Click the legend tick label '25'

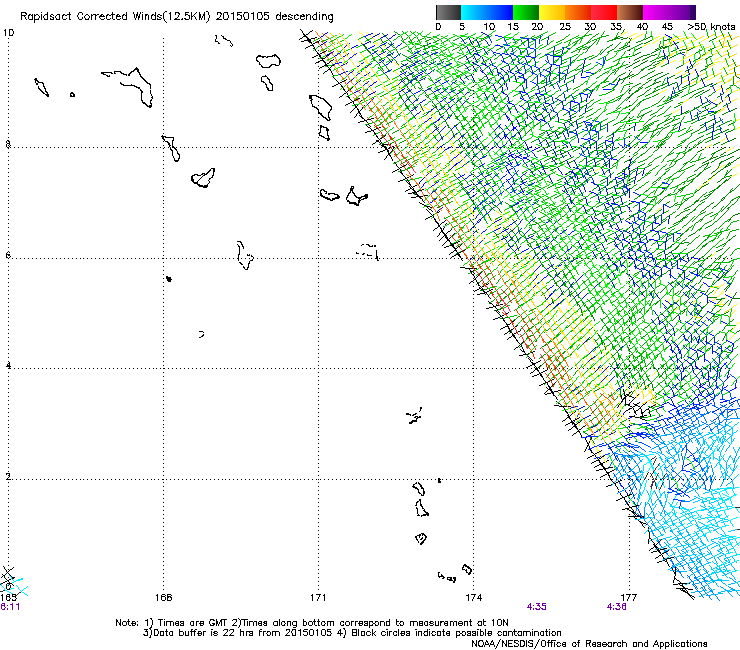[565, 27]
